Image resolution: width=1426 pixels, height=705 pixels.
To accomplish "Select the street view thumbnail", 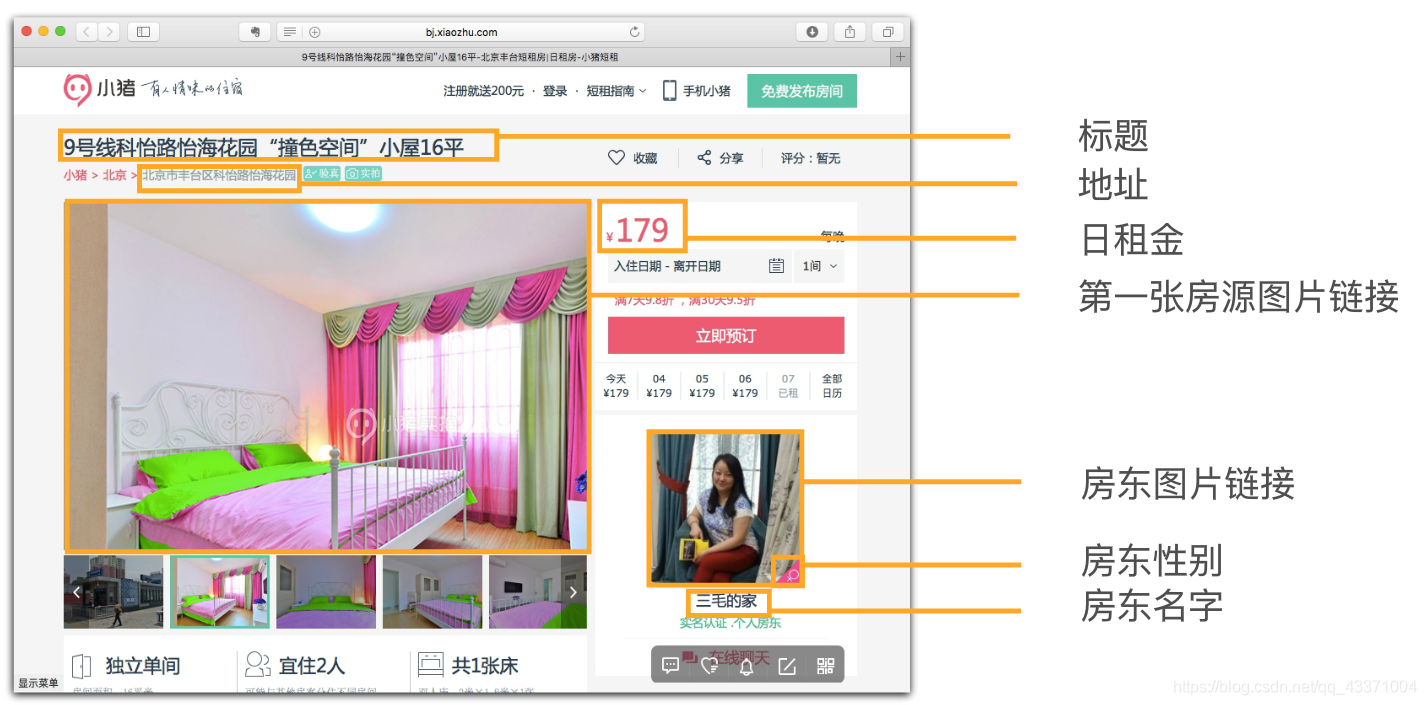I will pyautogui.click(x=113, y=592).
